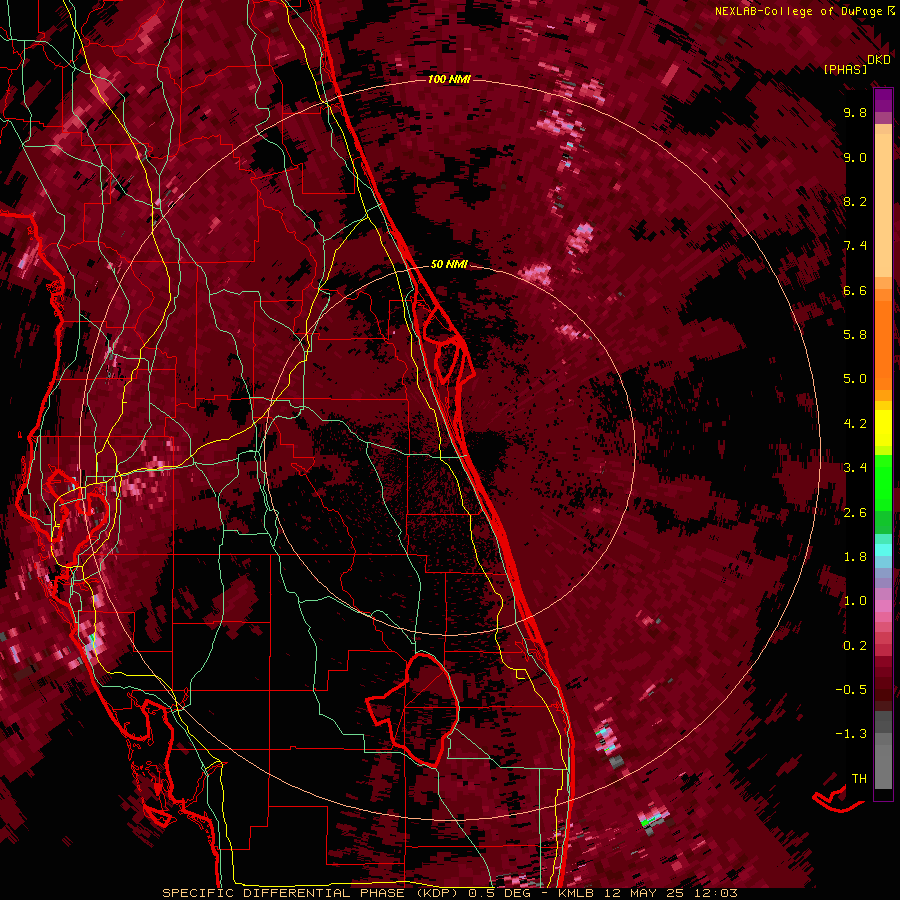
Task: Click the TH threshold label
Action: [859, 778]
